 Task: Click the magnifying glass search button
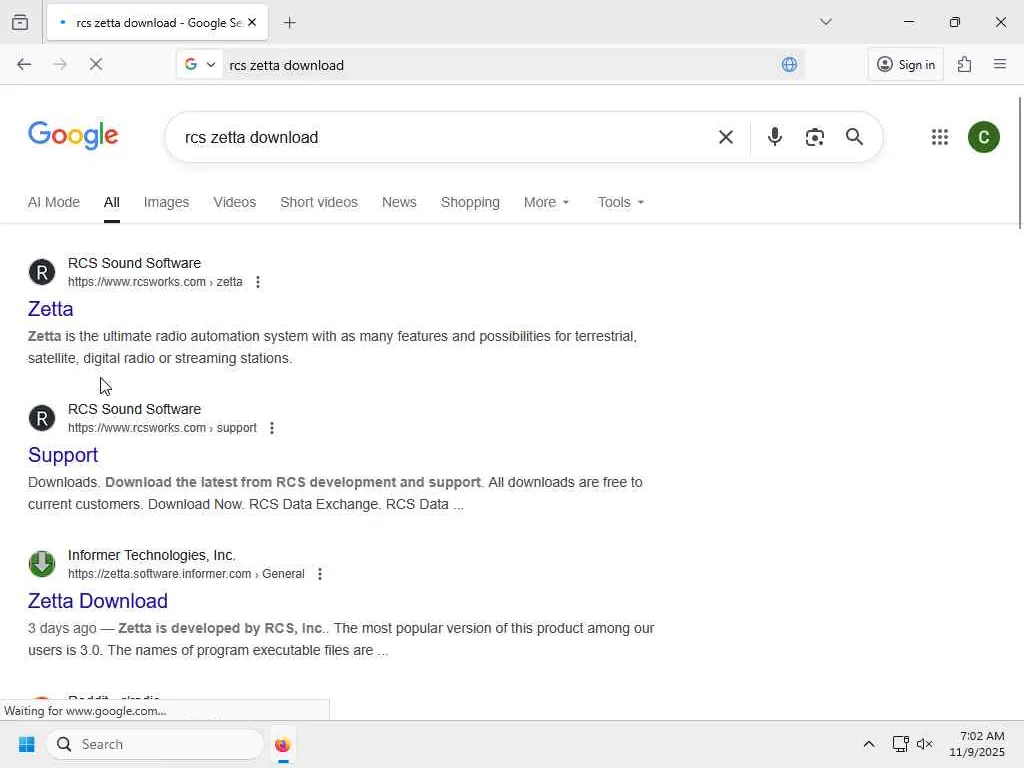854,137
